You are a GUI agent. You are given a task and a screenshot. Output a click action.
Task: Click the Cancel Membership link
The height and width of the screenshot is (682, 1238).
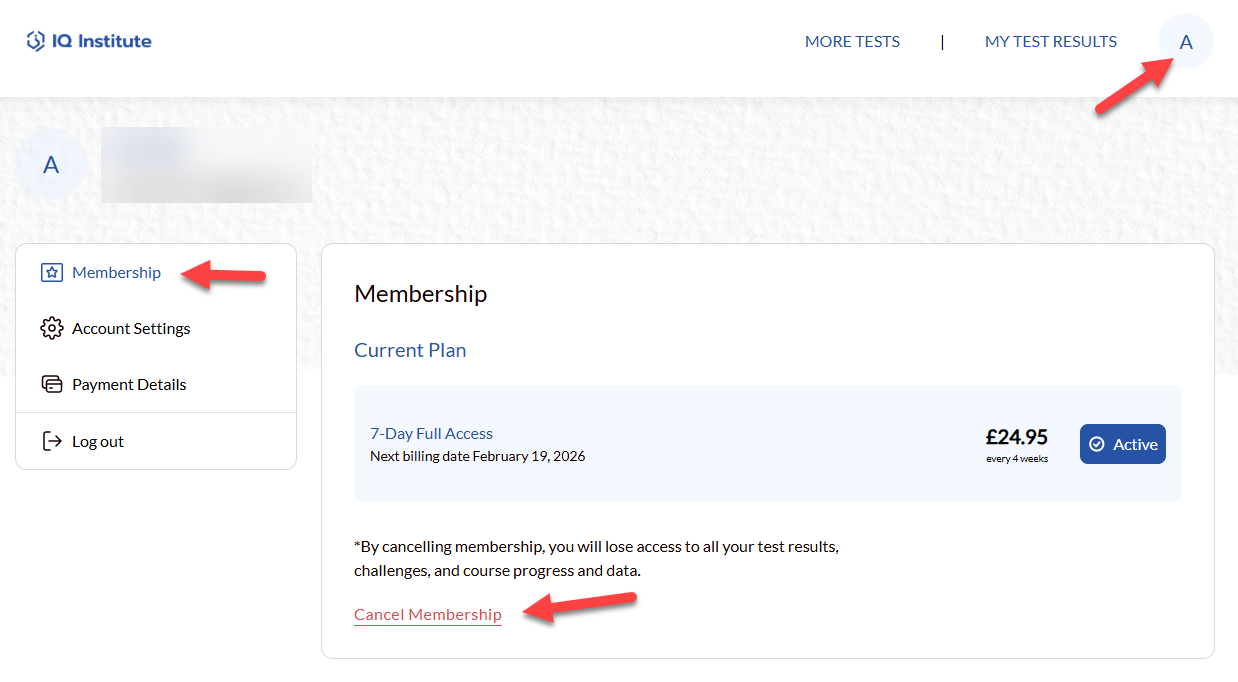[x=428, y=614]
